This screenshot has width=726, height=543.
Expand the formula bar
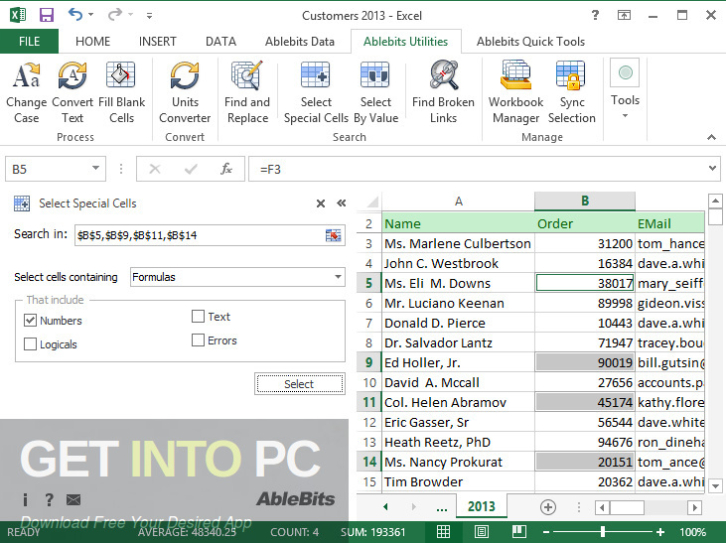[713, 168]
